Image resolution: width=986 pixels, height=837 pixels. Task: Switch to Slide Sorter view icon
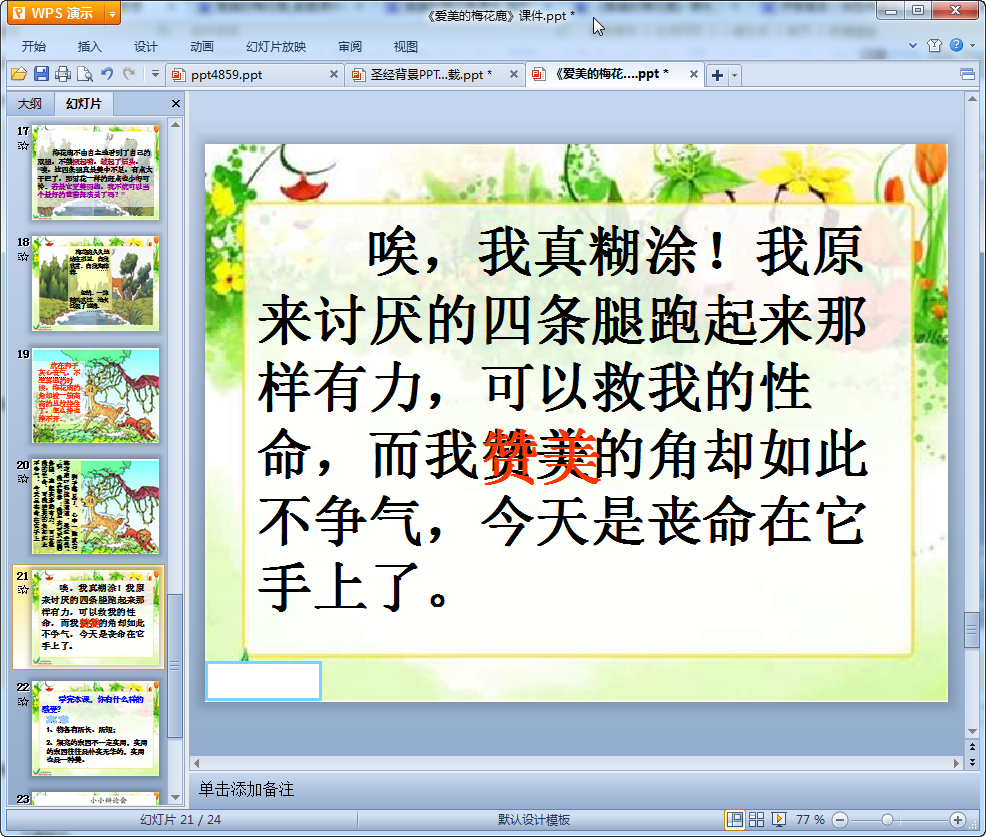tap(756, 820)
